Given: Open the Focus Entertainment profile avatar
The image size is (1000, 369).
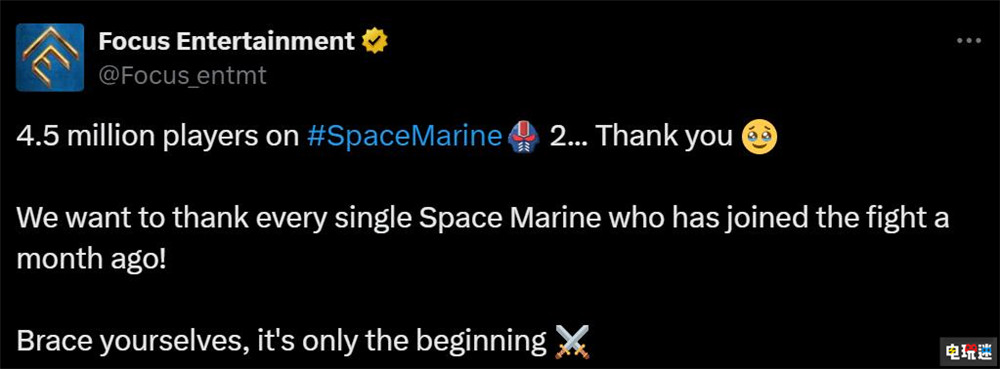Looking at the screenshot, I should 50,57.
